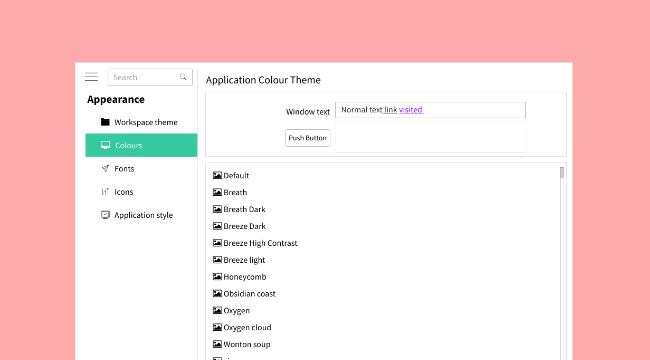
Task: Click the Obsidian coast preview icon
Action: click(x=217, y=293)
